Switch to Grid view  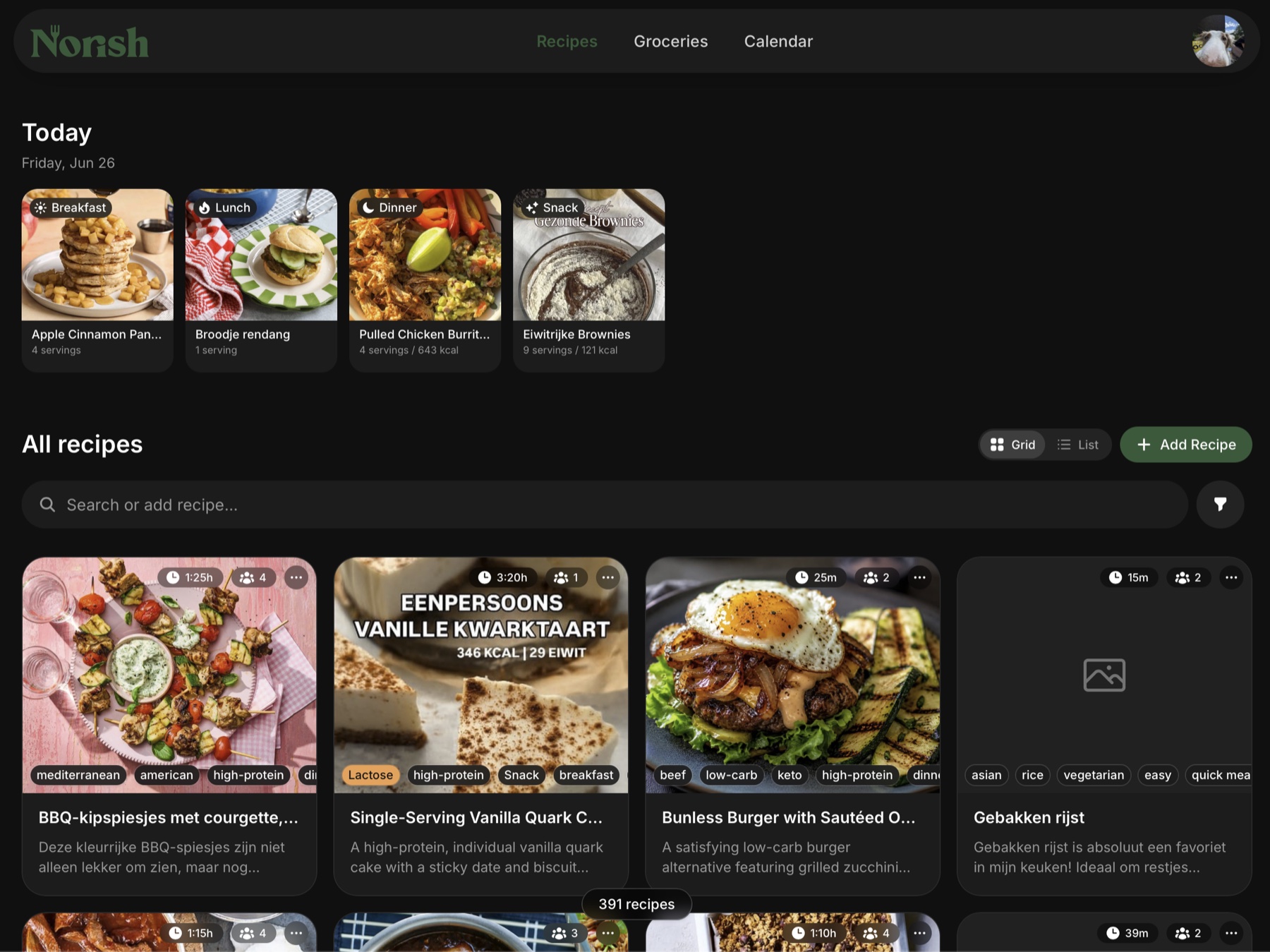[1012, 445]
